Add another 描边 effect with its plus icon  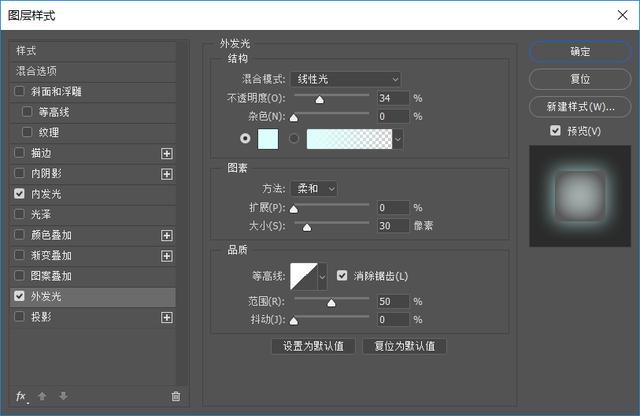167,153
